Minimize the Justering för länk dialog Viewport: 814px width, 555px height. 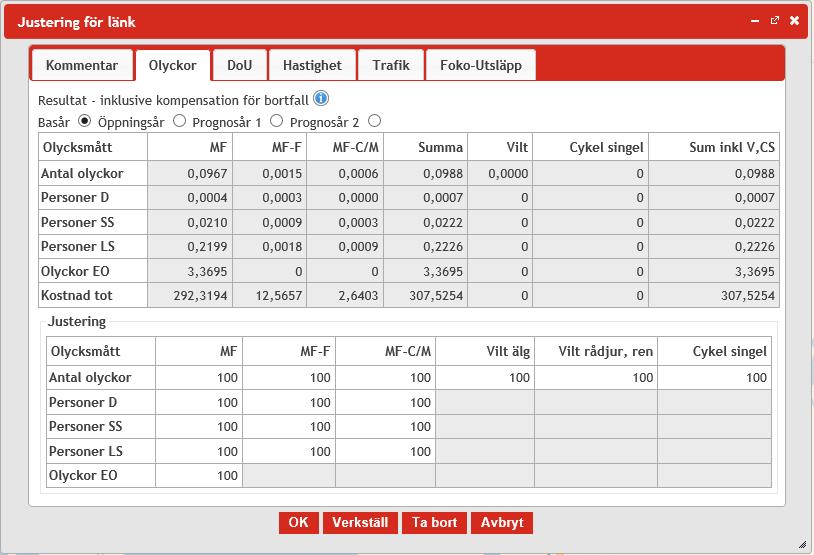pos(755,21)
